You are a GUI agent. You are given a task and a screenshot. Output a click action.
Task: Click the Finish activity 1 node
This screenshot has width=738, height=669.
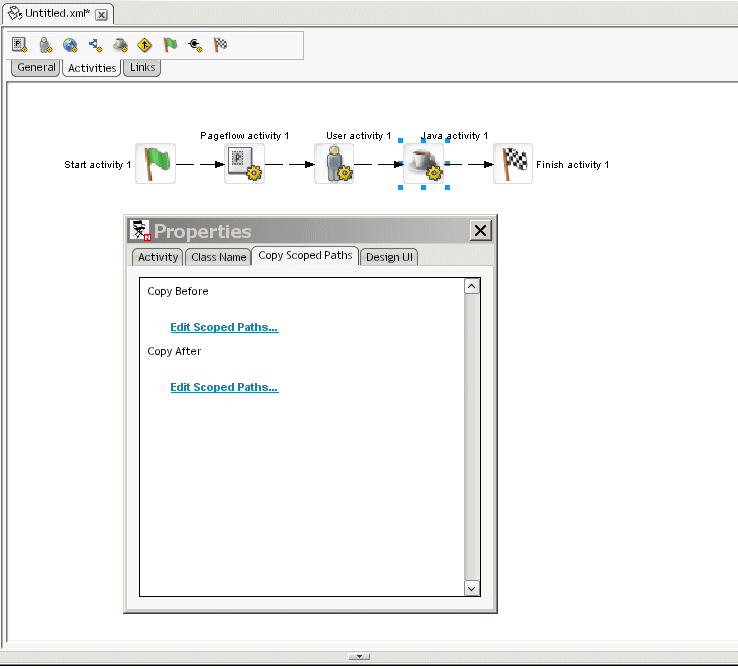tap(512, 163)
